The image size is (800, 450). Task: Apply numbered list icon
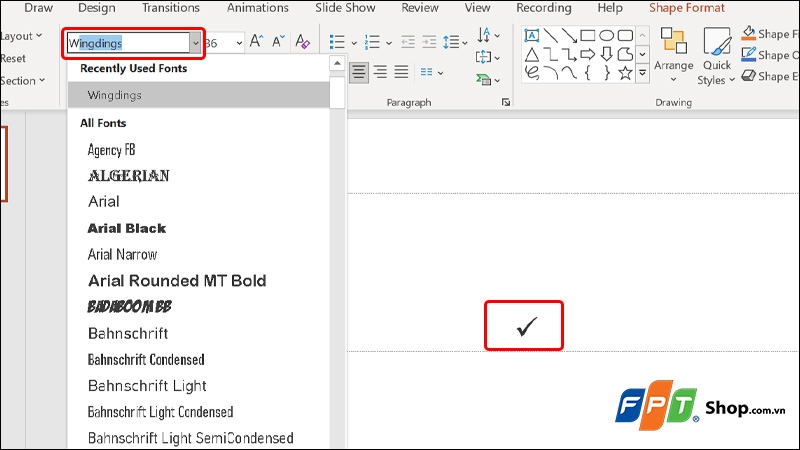372,42
